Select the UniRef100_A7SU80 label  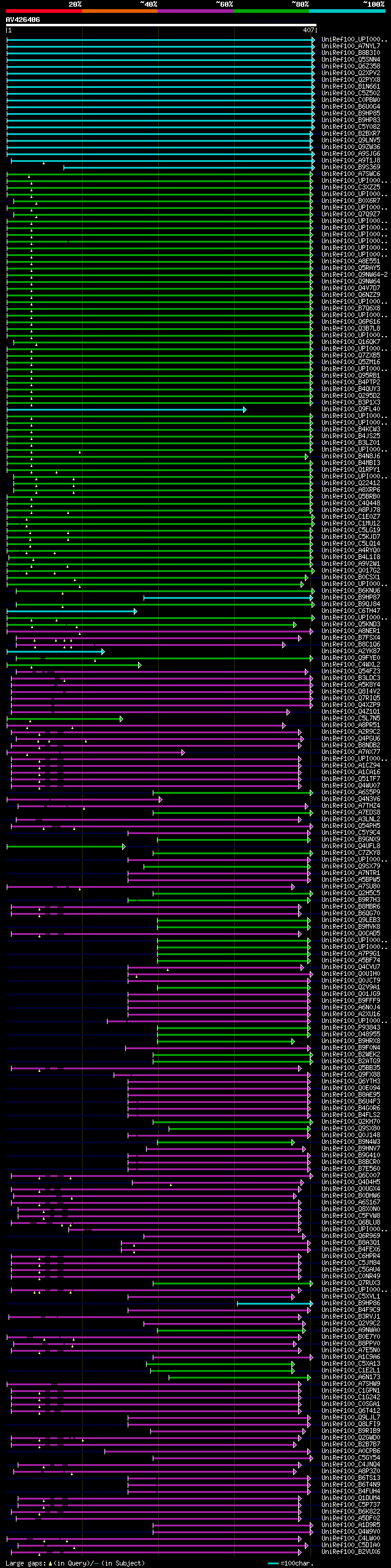coord(351,886)
